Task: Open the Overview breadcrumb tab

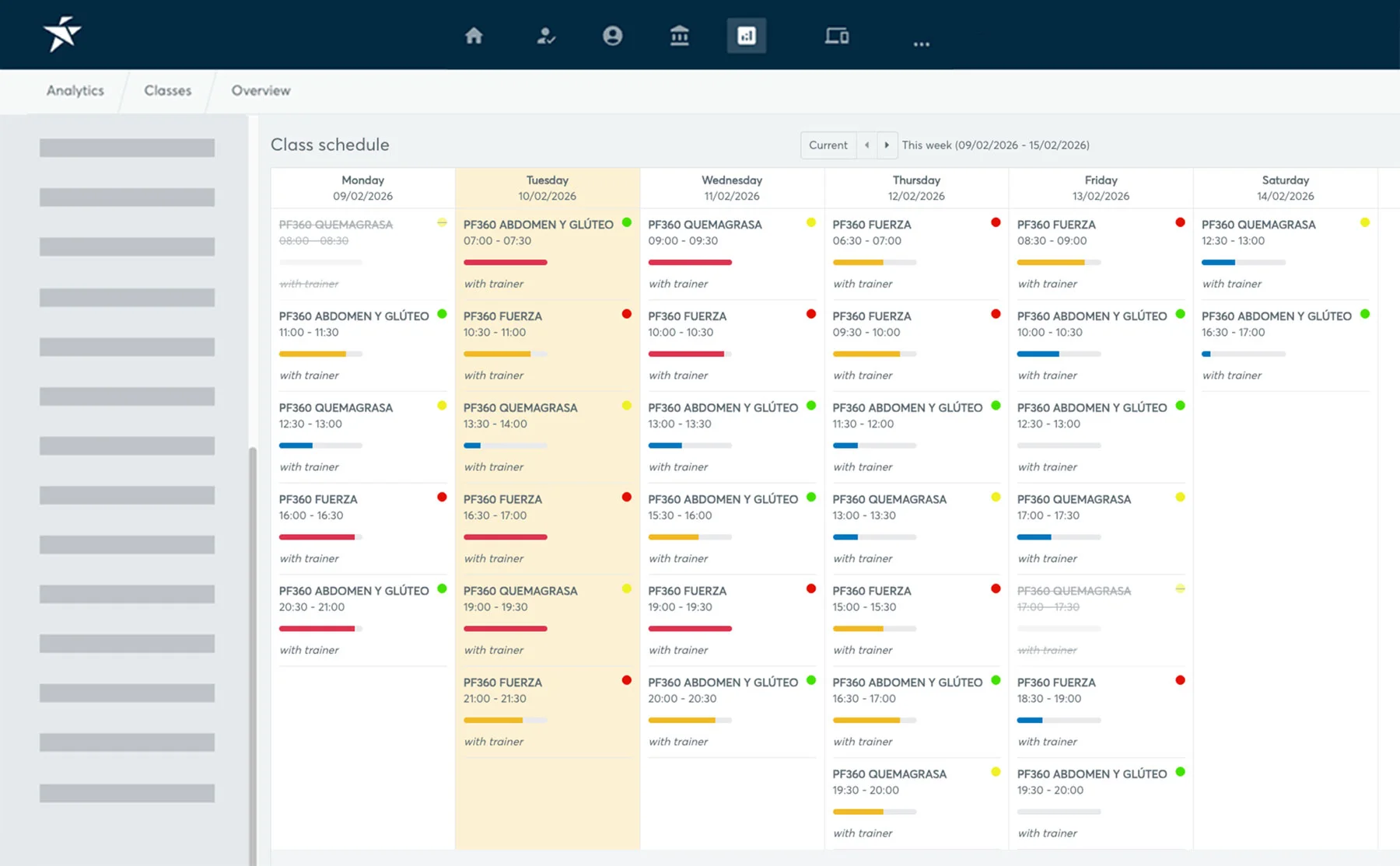Action: tap(261, 91)
